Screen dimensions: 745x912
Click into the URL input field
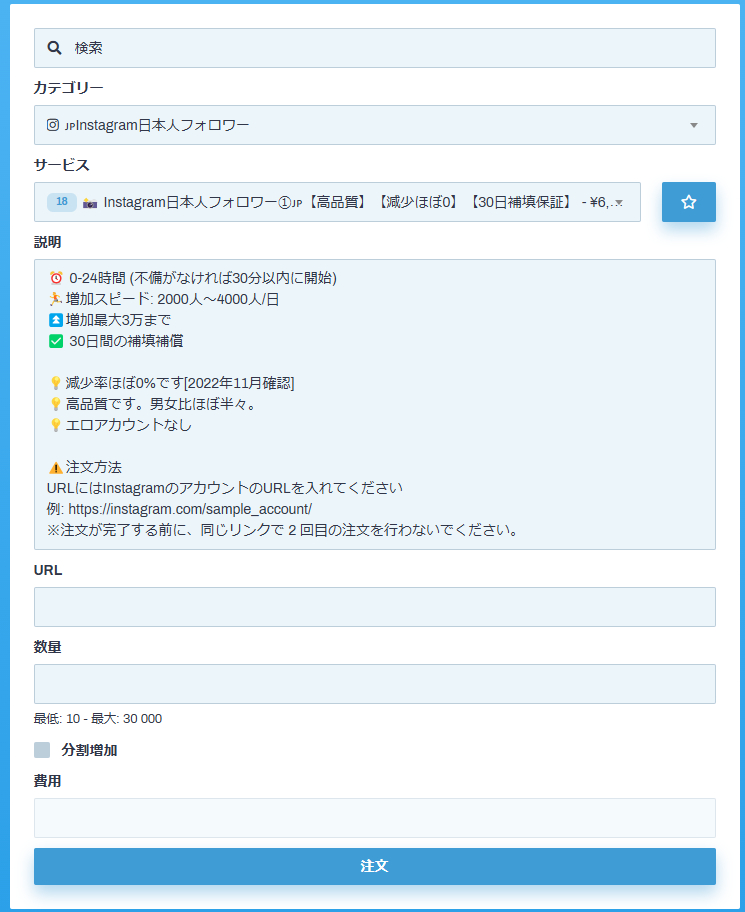pos(375,607)
